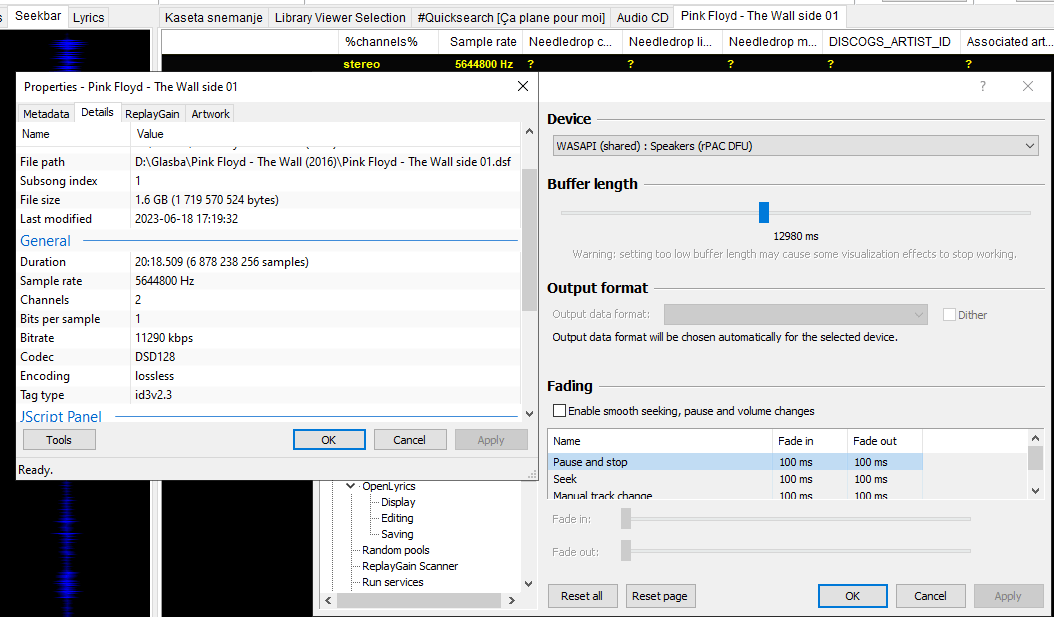
Task: Select Editing under OpenLyrics
Action: [x=397, y=518]
